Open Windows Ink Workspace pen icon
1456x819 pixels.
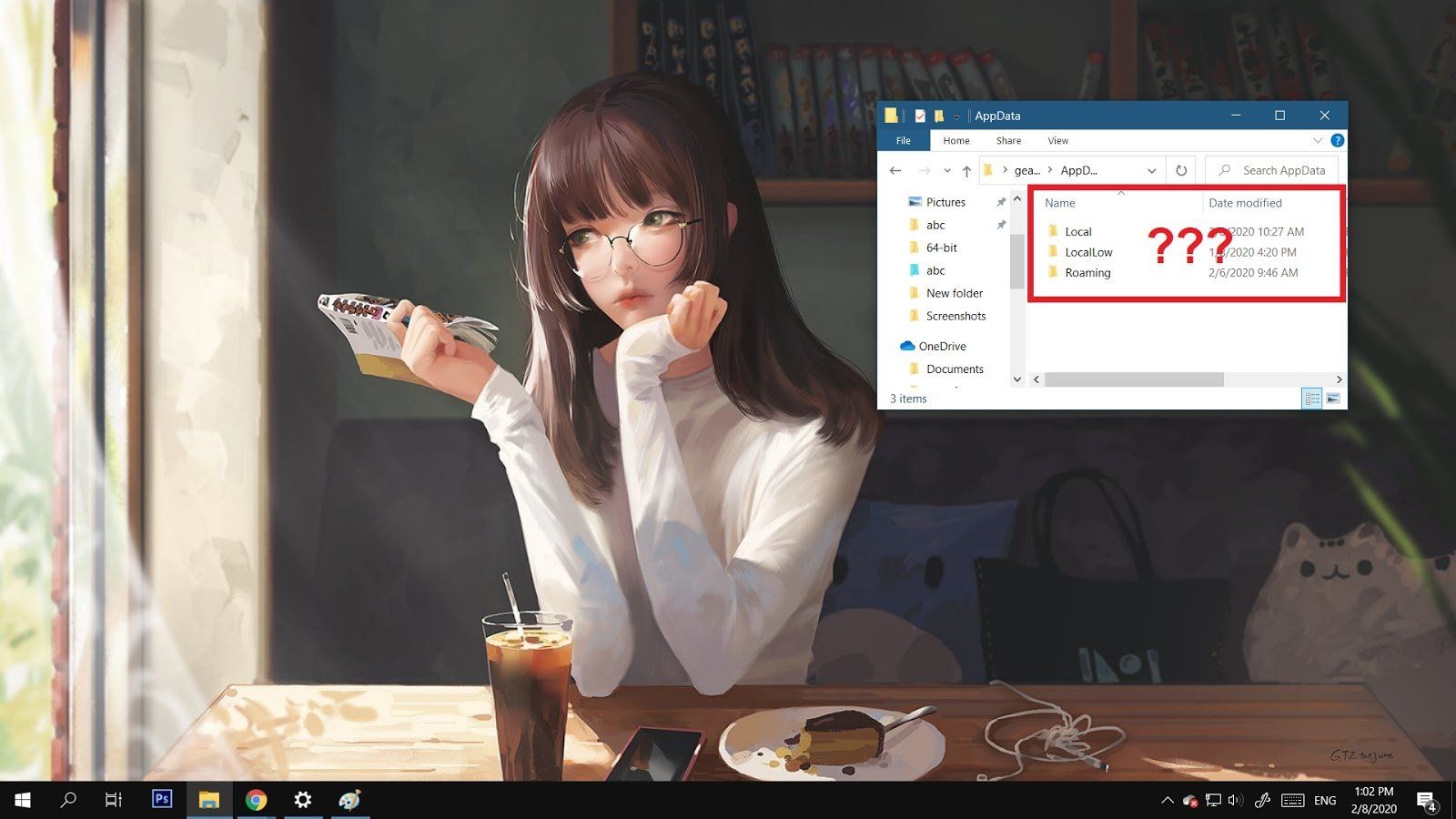pyautogui.click(x=1262, y=801)
